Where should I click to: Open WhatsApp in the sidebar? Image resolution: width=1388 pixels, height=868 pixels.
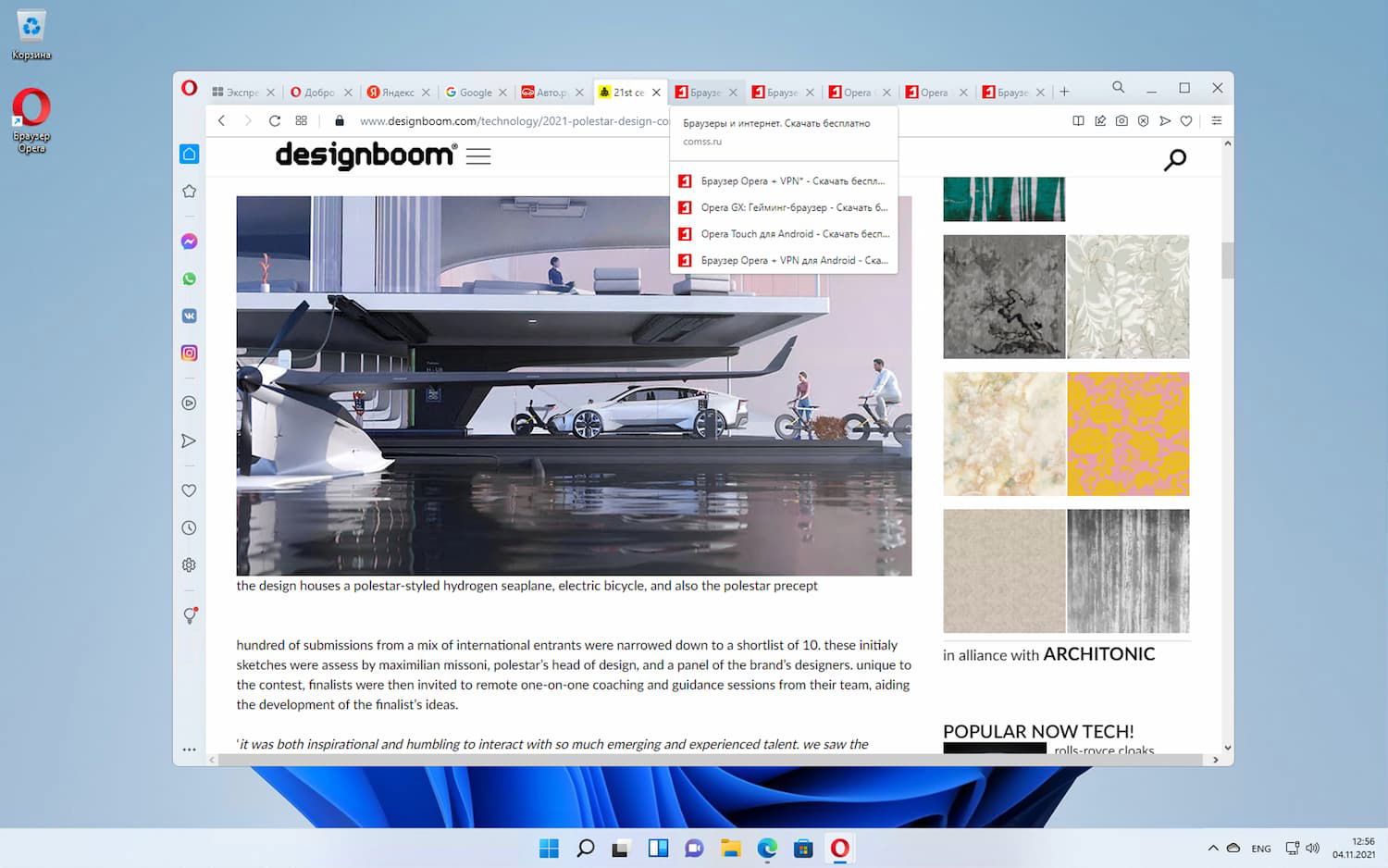189,279
